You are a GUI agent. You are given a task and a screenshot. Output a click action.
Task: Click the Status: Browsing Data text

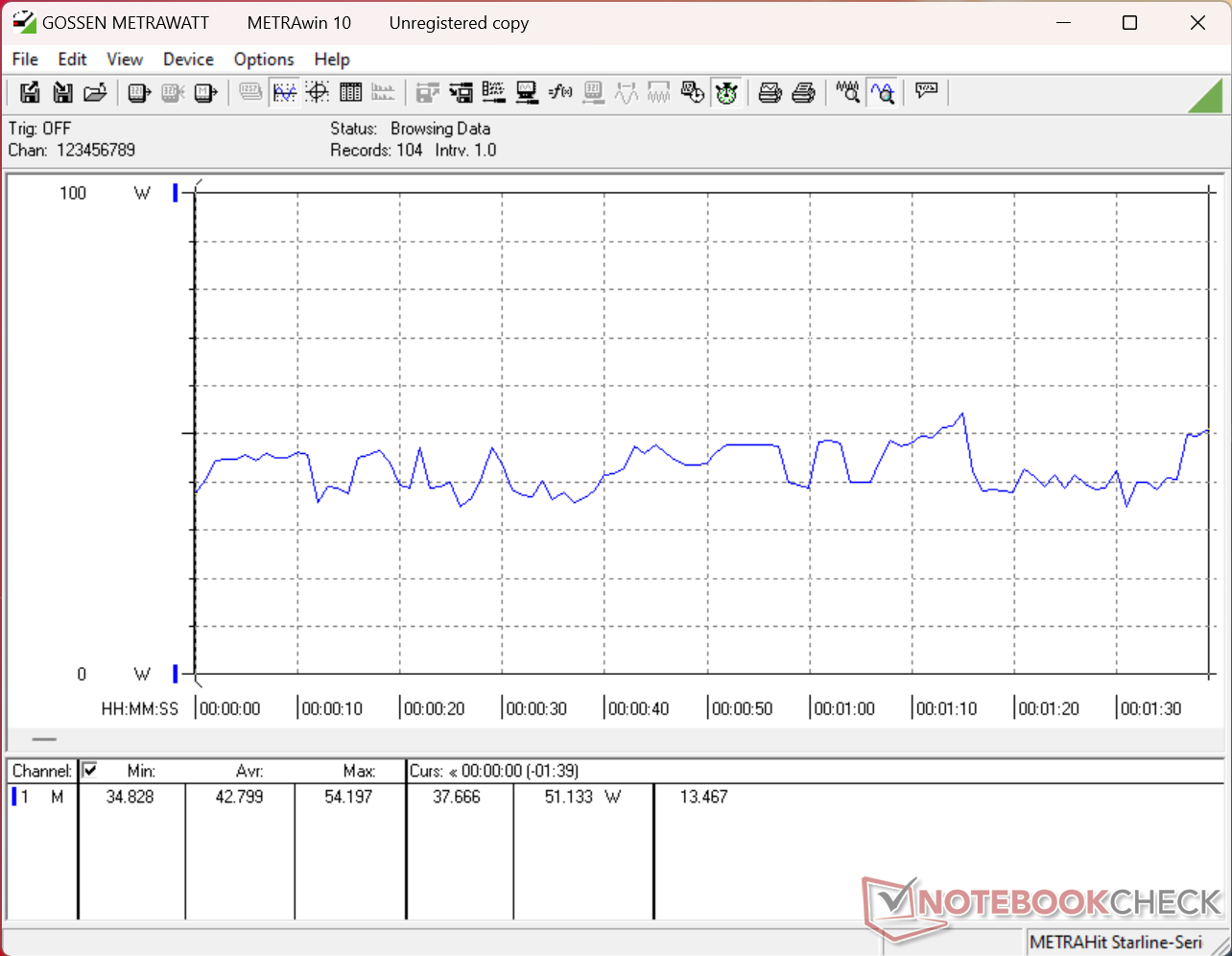pyautogui.click(x=411, y=129)
